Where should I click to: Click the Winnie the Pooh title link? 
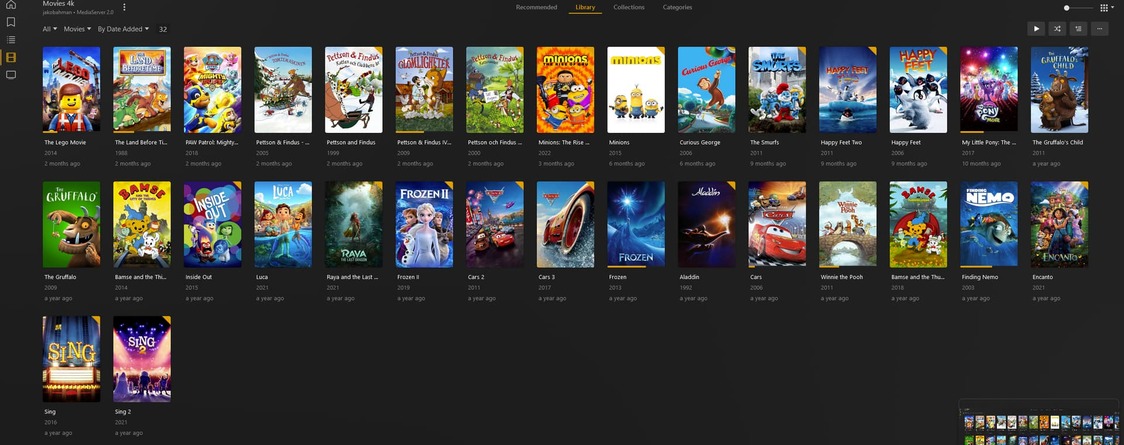844,277
